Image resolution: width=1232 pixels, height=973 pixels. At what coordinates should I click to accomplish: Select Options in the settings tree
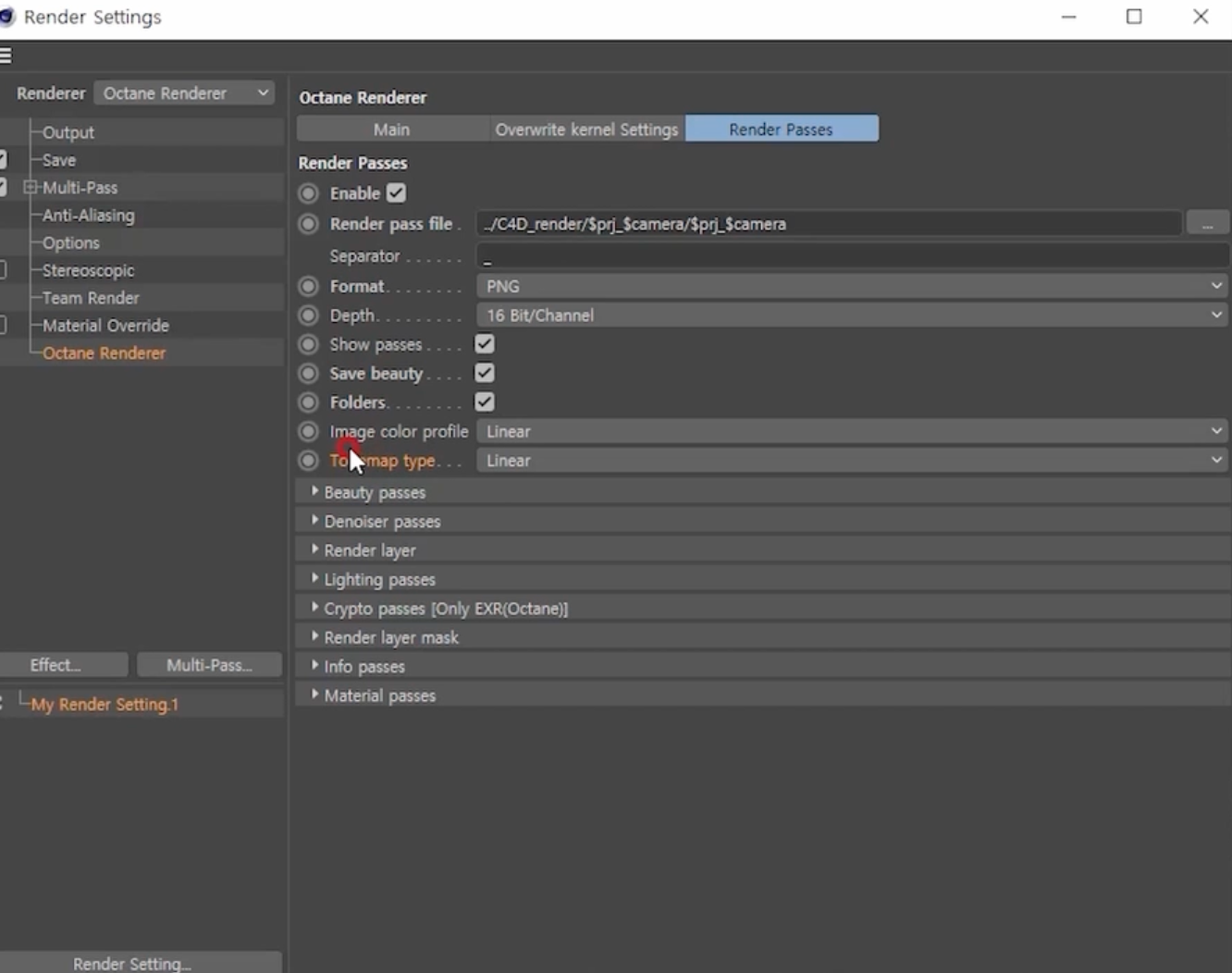click(x=70, y=243)
